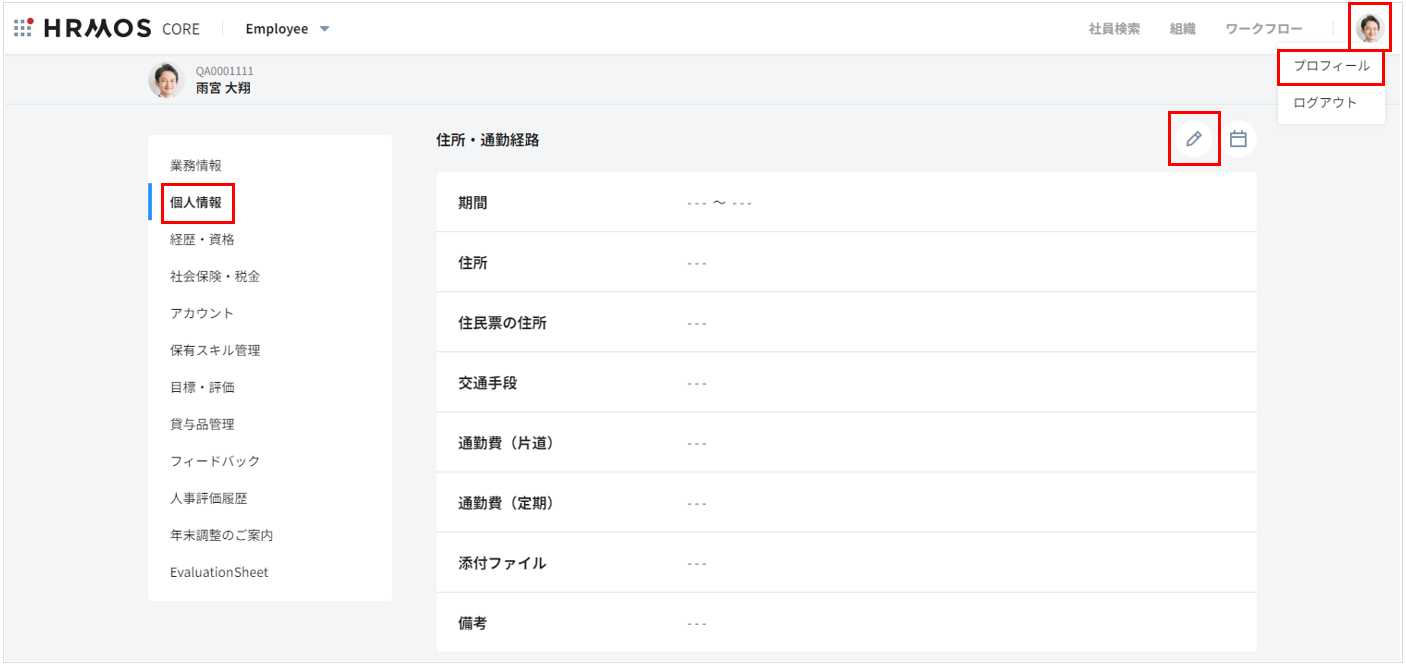
Task: Click the user avatar in top-right corner
Action: pyautogui.click(x=1369, y=28)
